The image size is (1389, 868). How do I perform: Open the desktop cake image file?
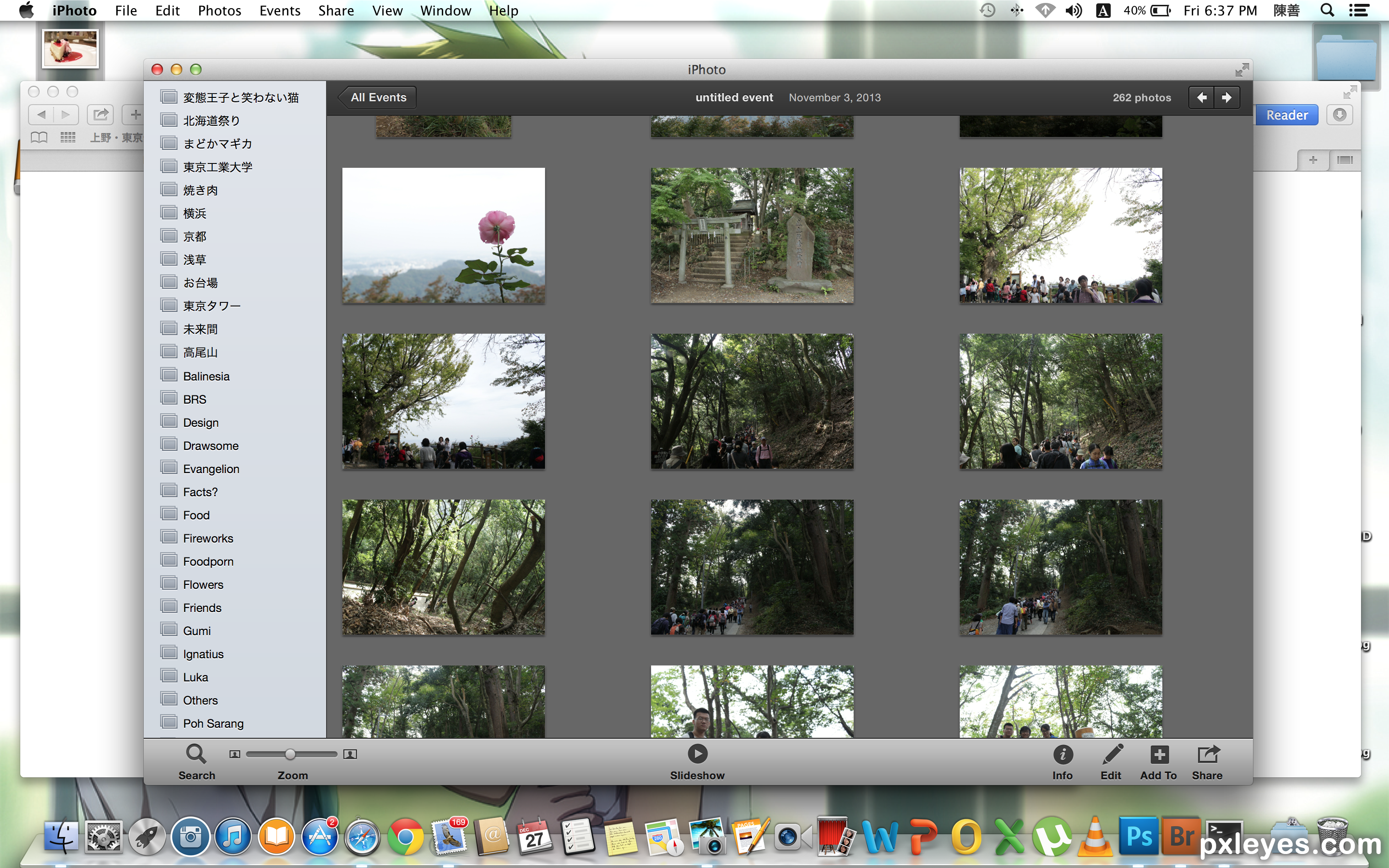70,48
